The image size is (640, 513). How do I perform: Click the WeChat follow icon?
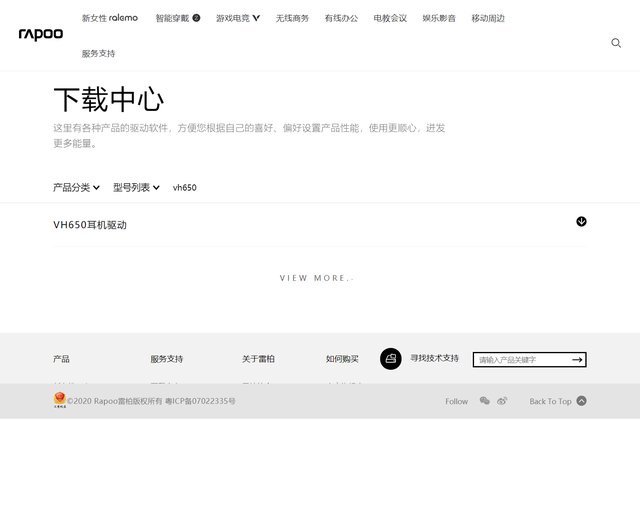tap(484, 401)
